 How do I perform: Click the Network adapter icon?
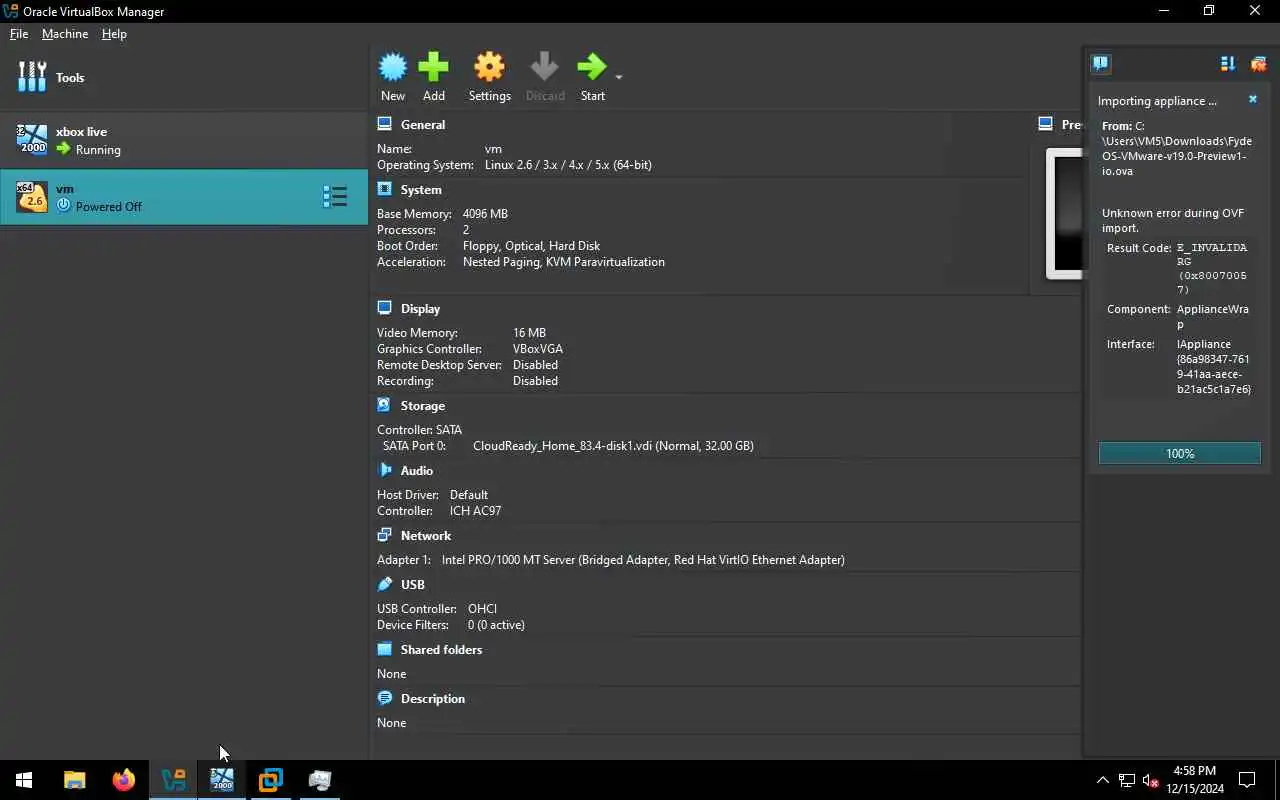385,535
